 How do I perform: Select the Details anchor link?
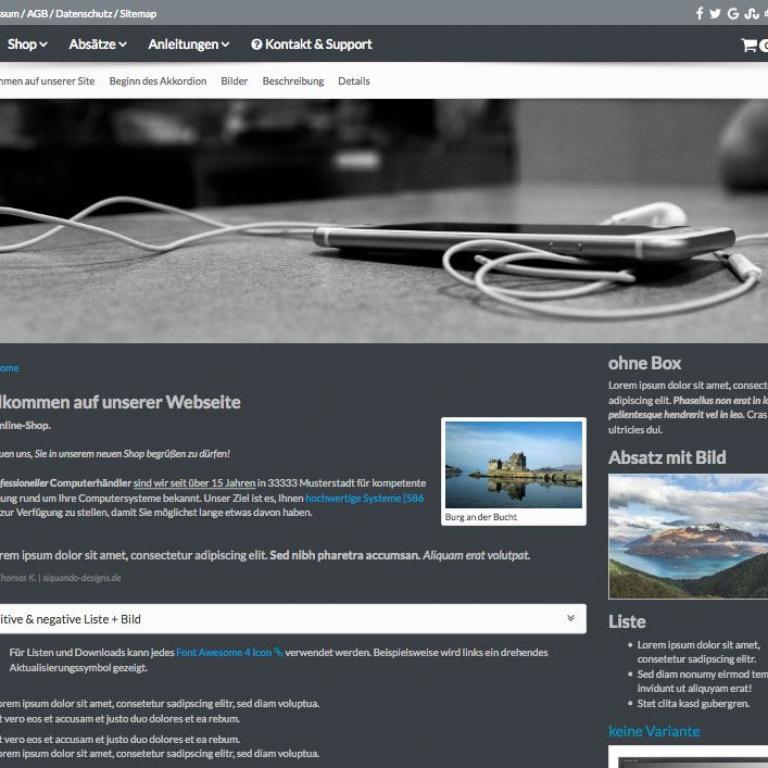click(354, 81)
